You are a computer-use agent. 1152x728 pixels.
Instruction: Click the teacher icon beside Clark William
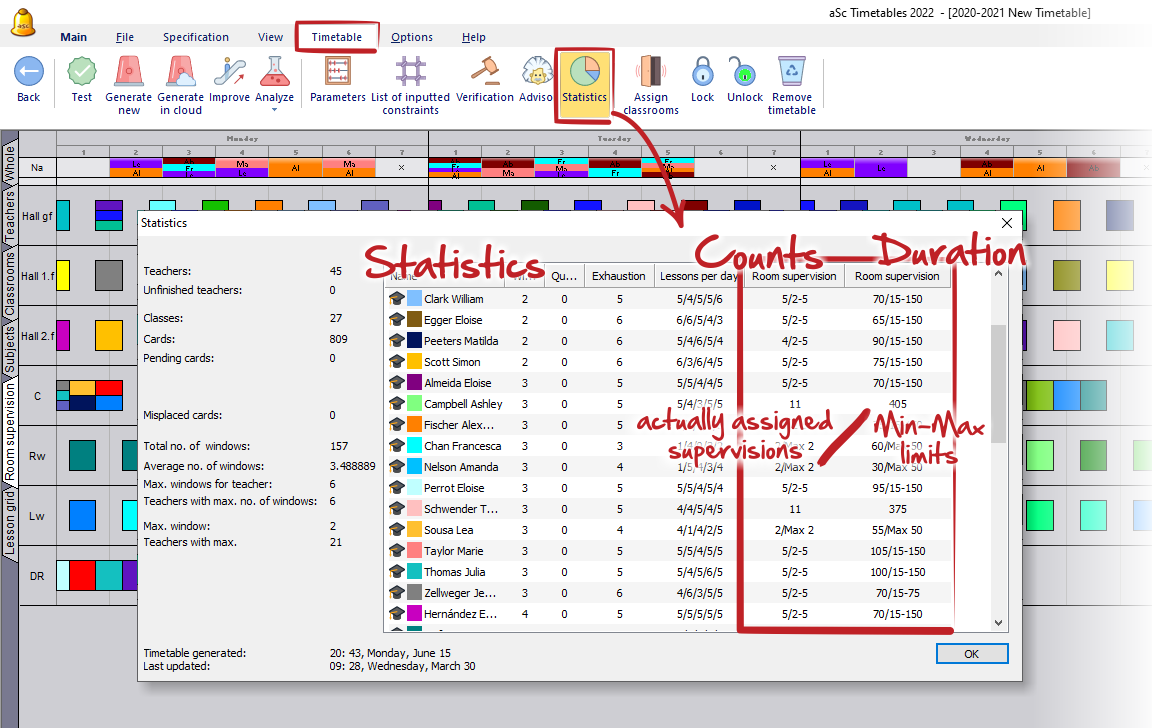[x=397, y=298]
